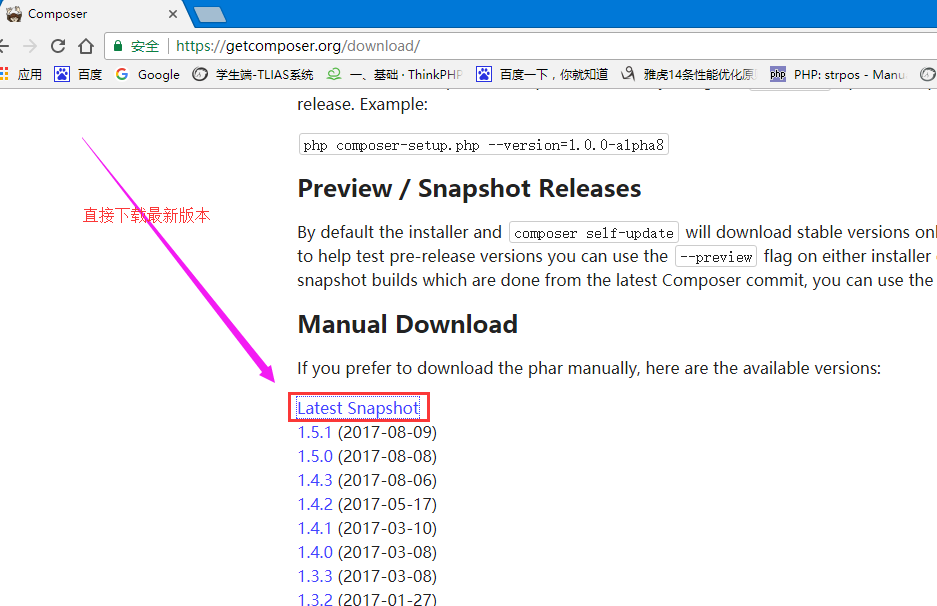This screenshot has width=937, height=606.
Task: Download Composer version 1.4.3
Action: point(315,480)
